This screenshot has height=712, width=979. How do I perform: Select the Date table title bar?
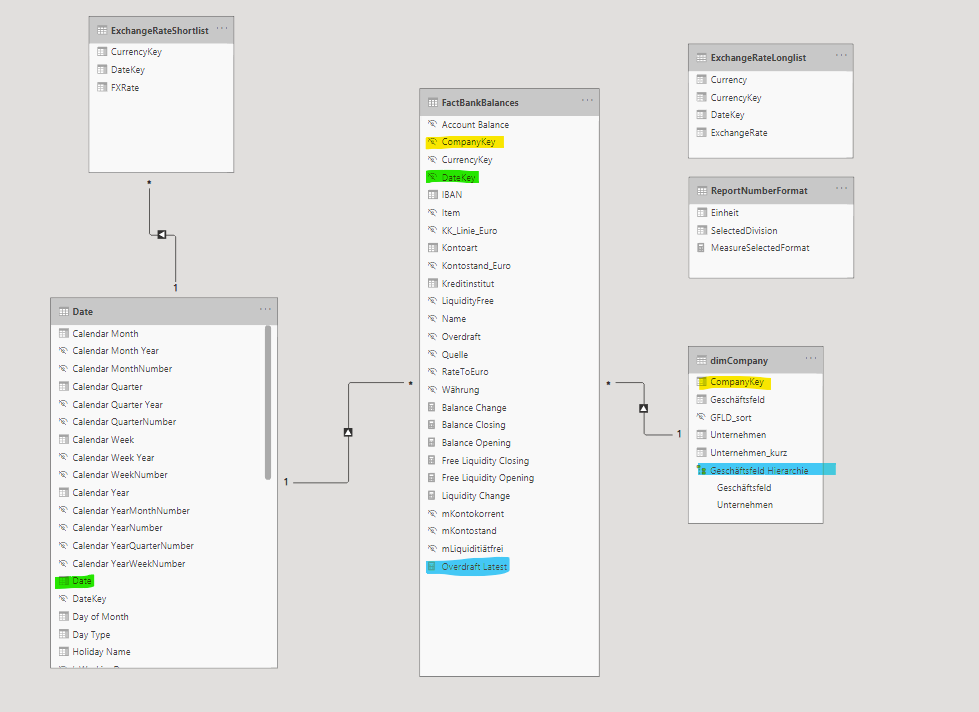click(x=164, y=311)
